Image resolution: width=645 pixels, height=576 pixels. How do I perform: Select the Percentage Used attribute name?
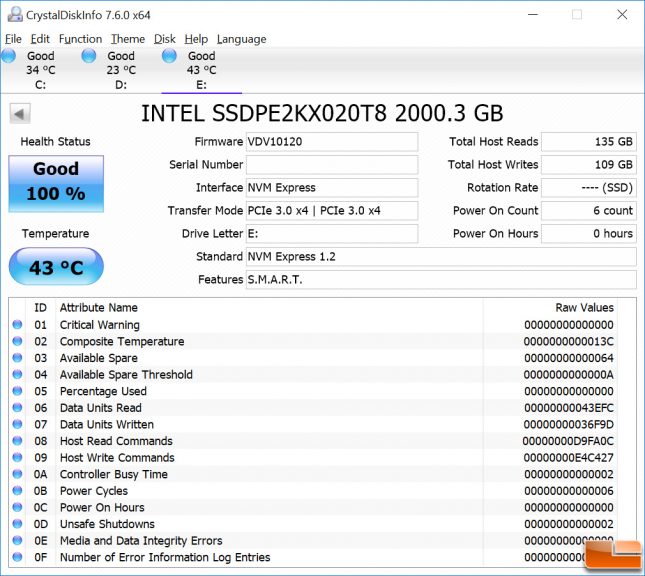coord(103,391)
